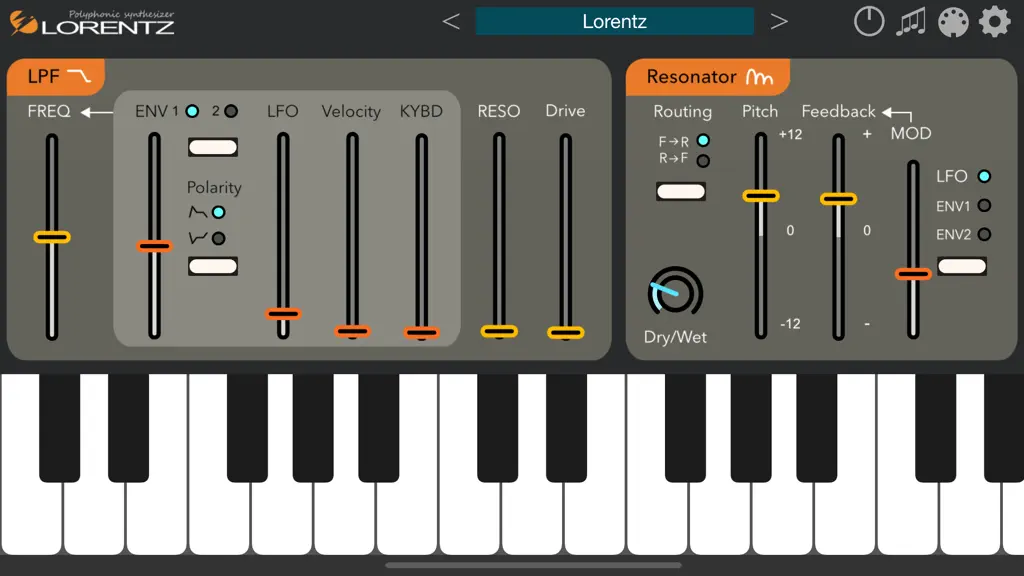Viewport: 1024px width, 576px height.
Task: Click the FREQ slider handle
Action: (x=52, y=237)
